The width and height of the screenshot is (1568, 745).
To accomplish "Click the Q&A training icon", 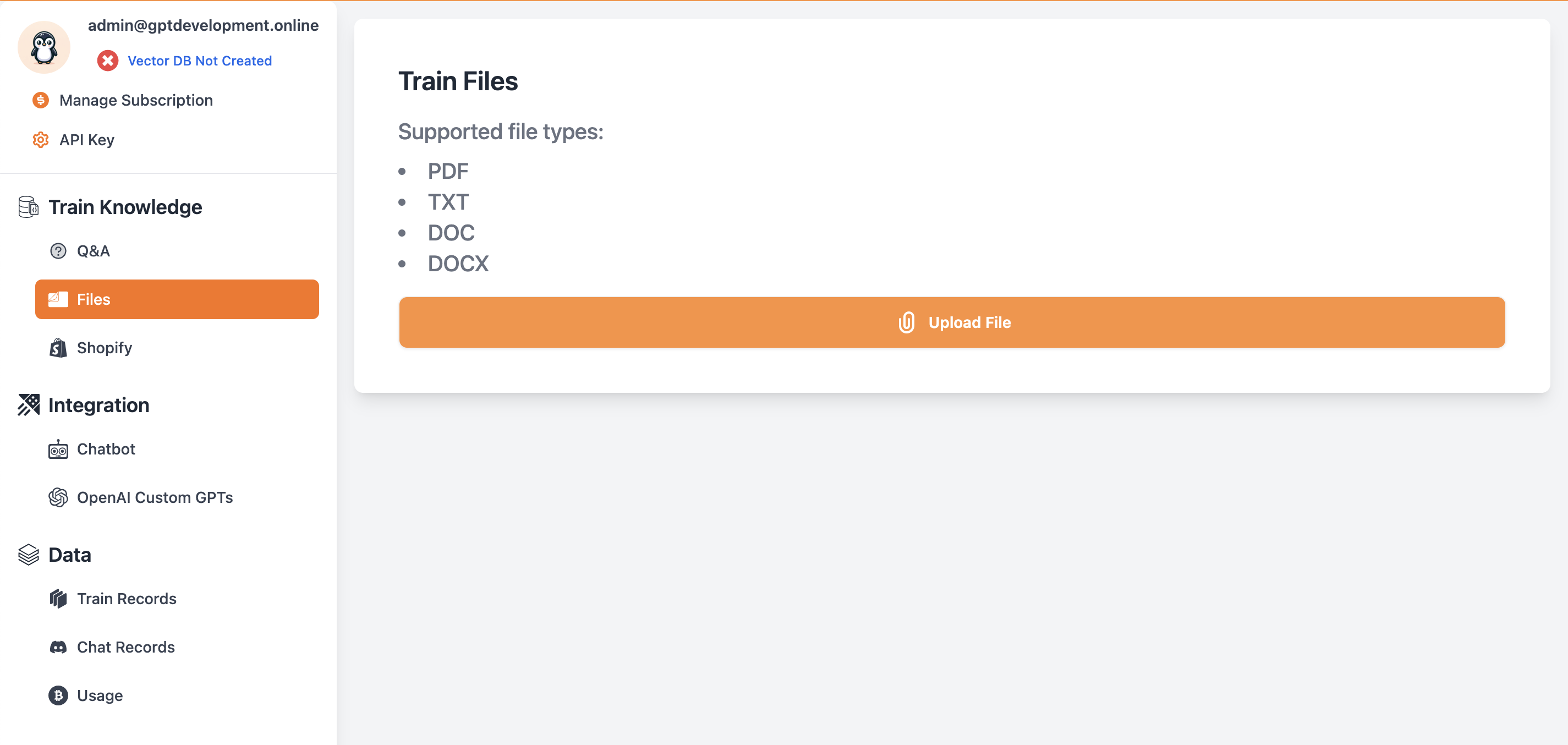I will tap(60, 251).
